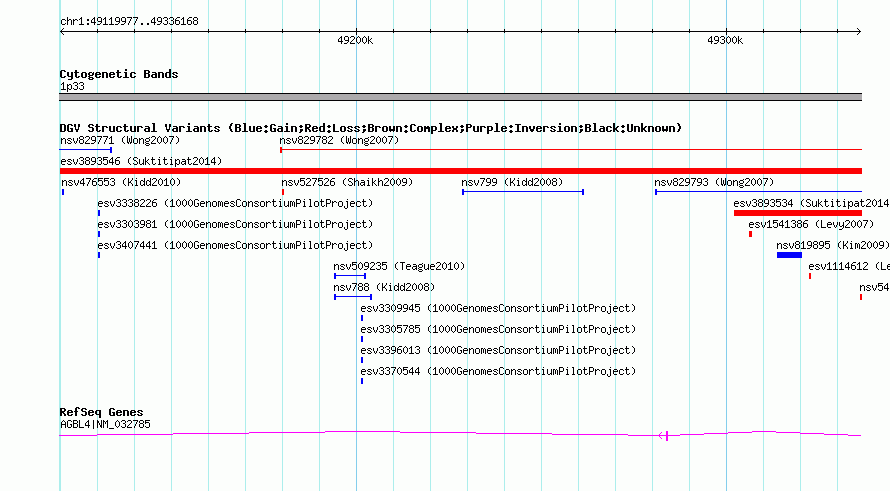Open variant esv3396013 from 1000GenomesConsortiumPilotProject
Viewport: 890px width, 491px height.
(x=498, y=350)
